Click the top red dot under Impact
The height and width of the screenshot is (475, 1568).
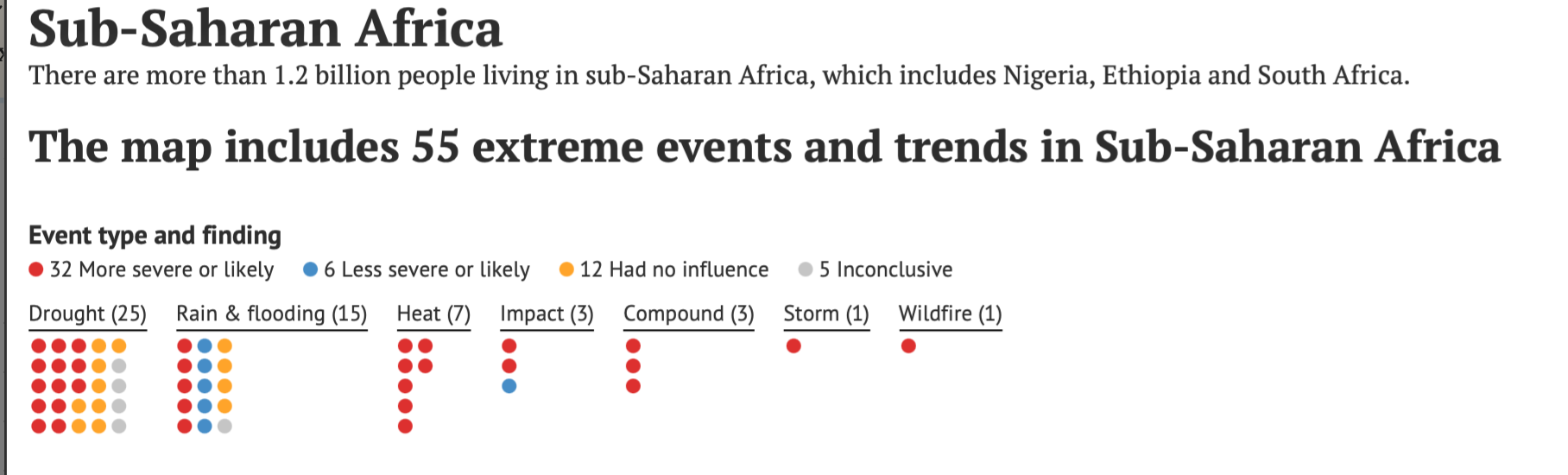(x=509, y=346)
